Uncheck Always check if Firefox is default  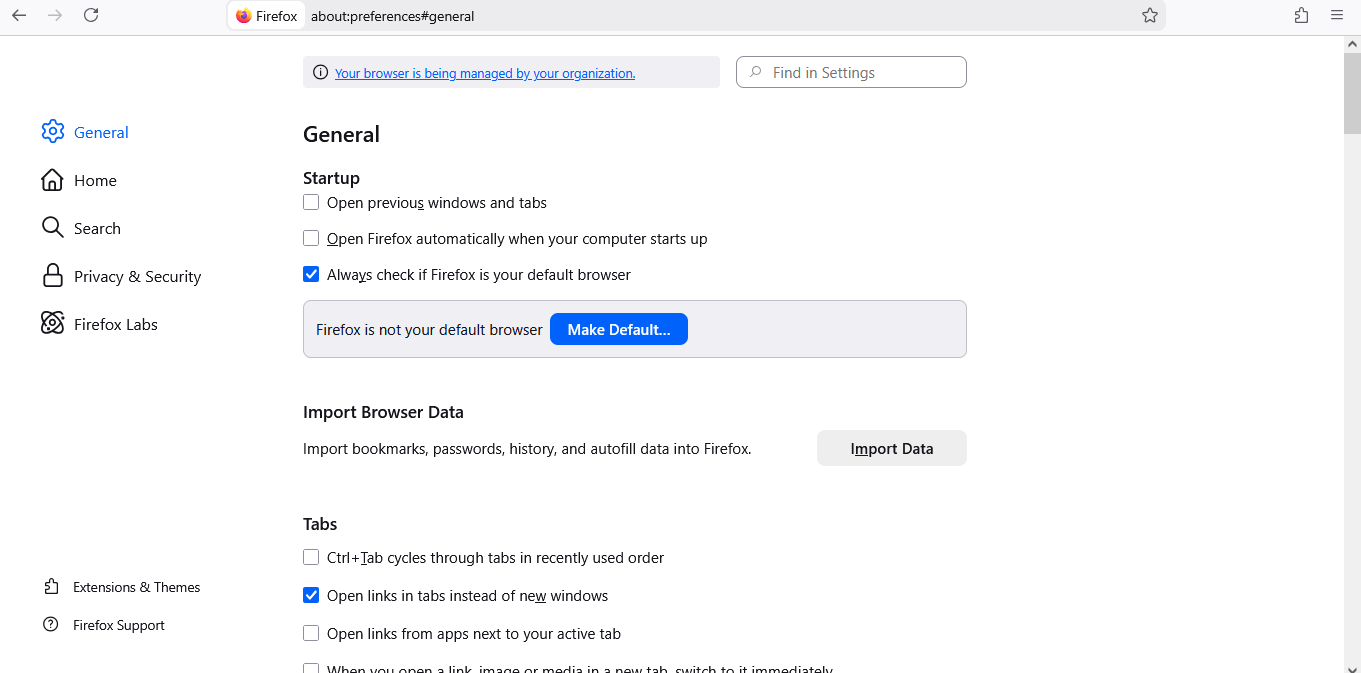[x=311, y=275]
